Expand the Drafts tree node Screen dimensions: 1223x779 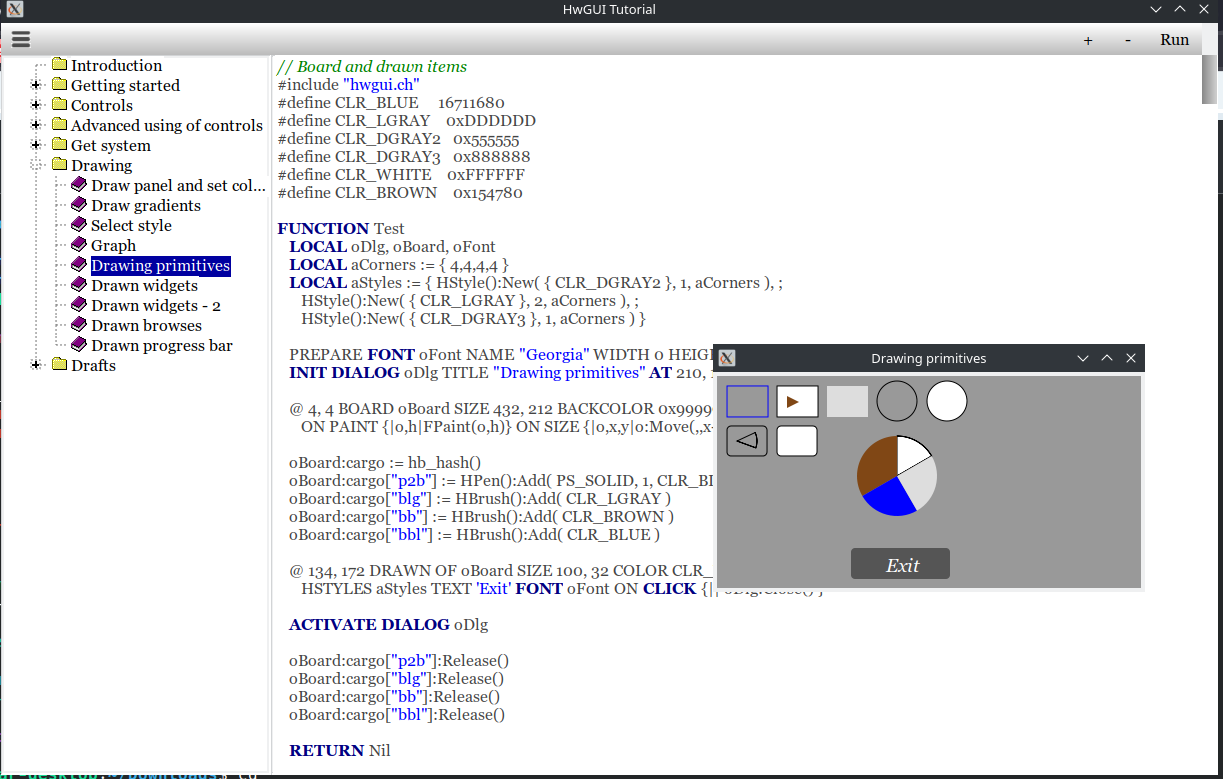[37, 365]
